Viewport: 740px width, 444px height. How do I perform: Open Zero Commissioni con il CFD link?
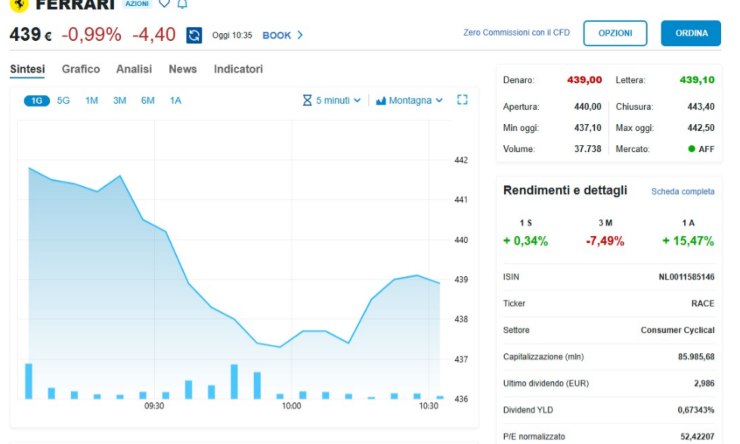click(x=516, y=33)
